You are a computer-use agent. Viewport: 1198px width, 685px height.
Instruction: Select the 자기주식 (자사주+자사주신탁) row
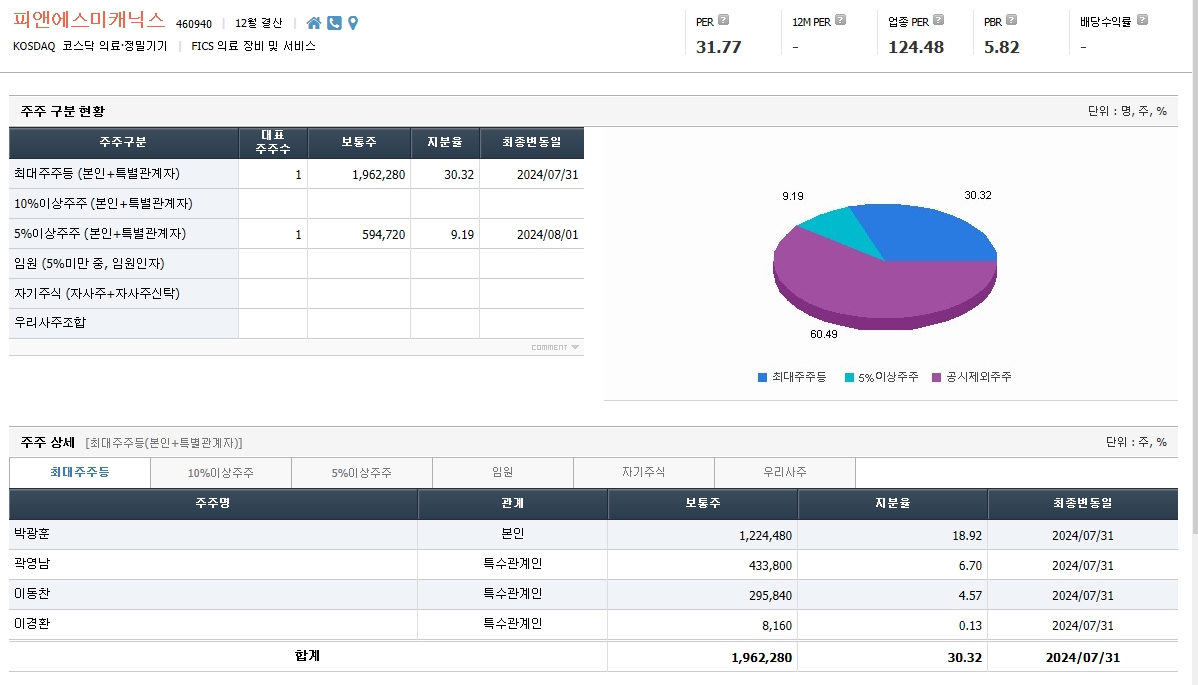point(296,293)
